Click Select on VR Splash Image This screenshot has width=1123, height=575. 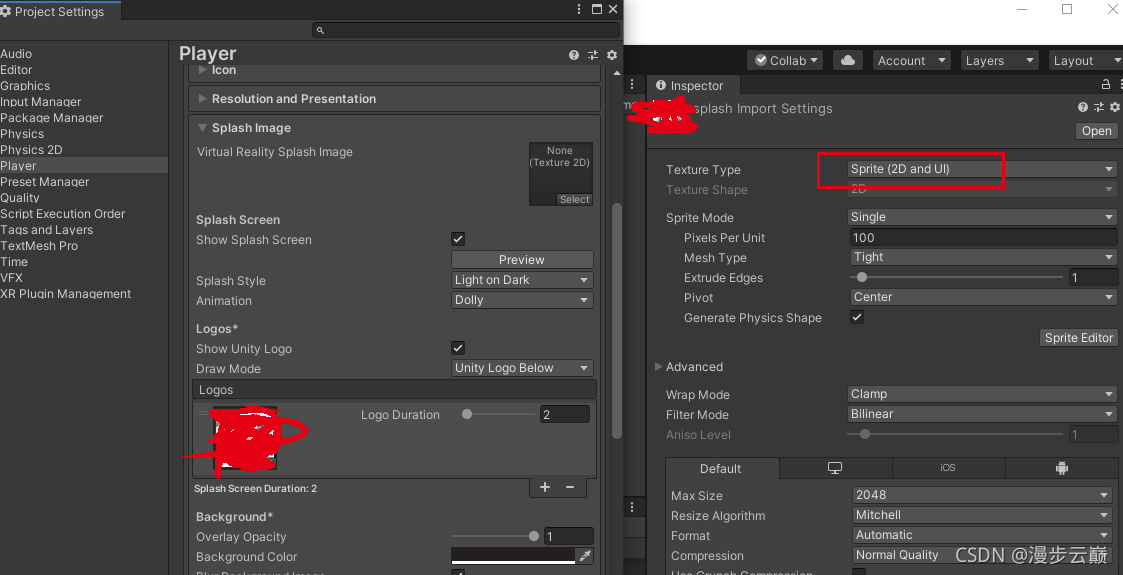coord(574,200)
